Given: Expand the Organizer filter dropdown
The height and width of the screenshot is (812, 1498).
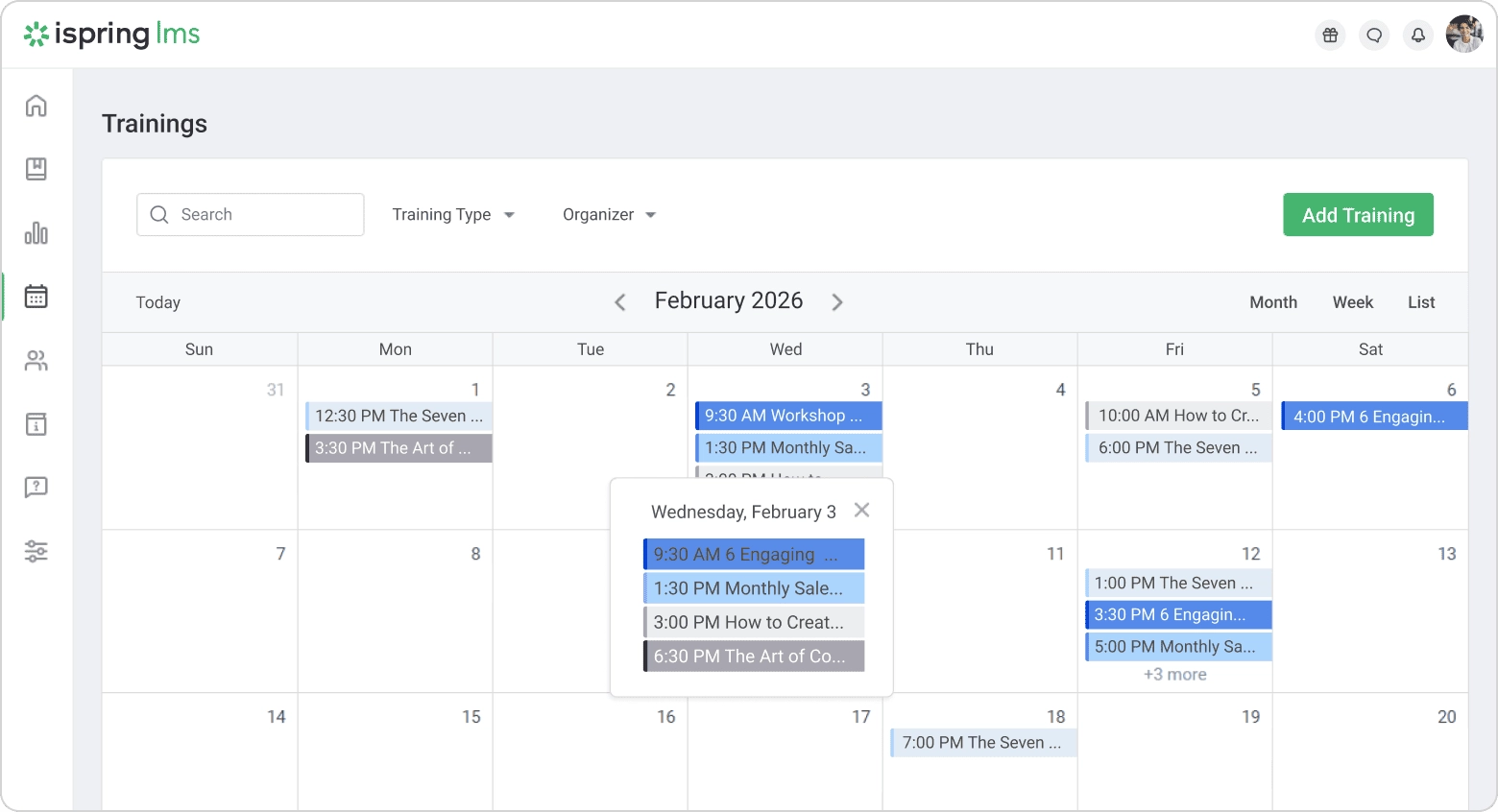Looking at the screenshot, I should tap(609, 215).
